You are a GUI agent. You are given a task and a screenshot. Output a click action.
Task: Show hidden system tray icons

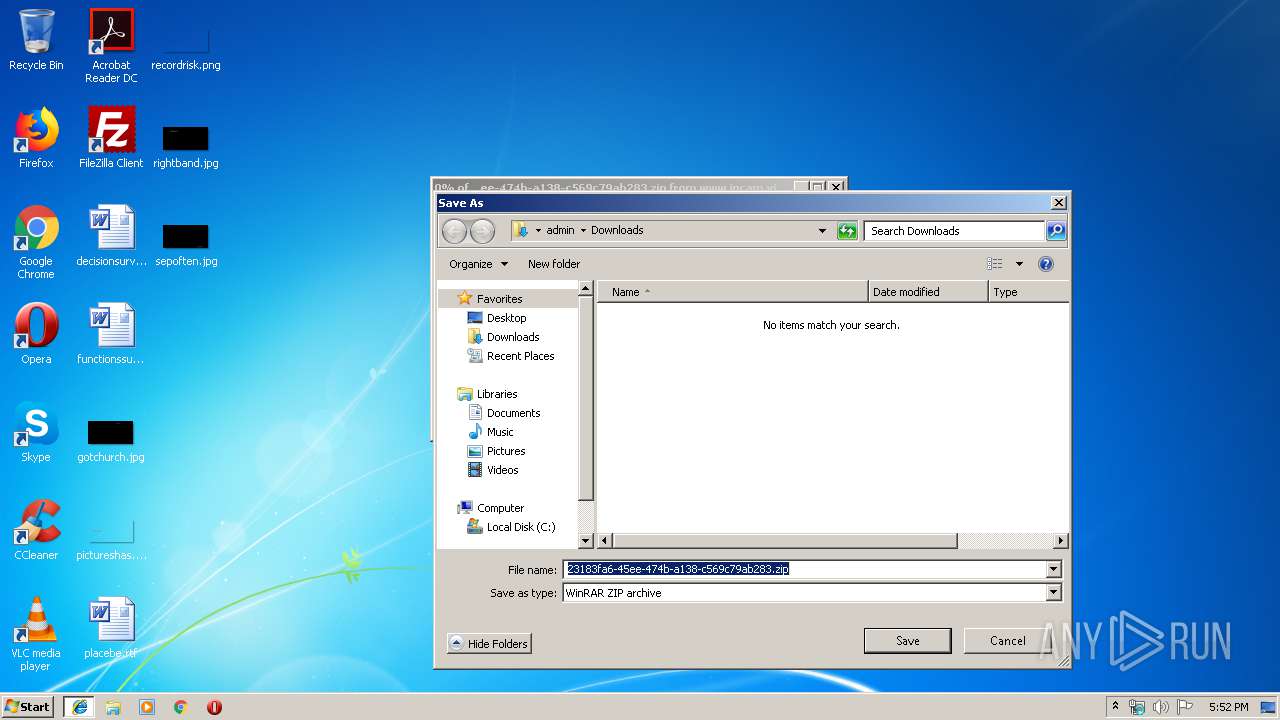1115,707
